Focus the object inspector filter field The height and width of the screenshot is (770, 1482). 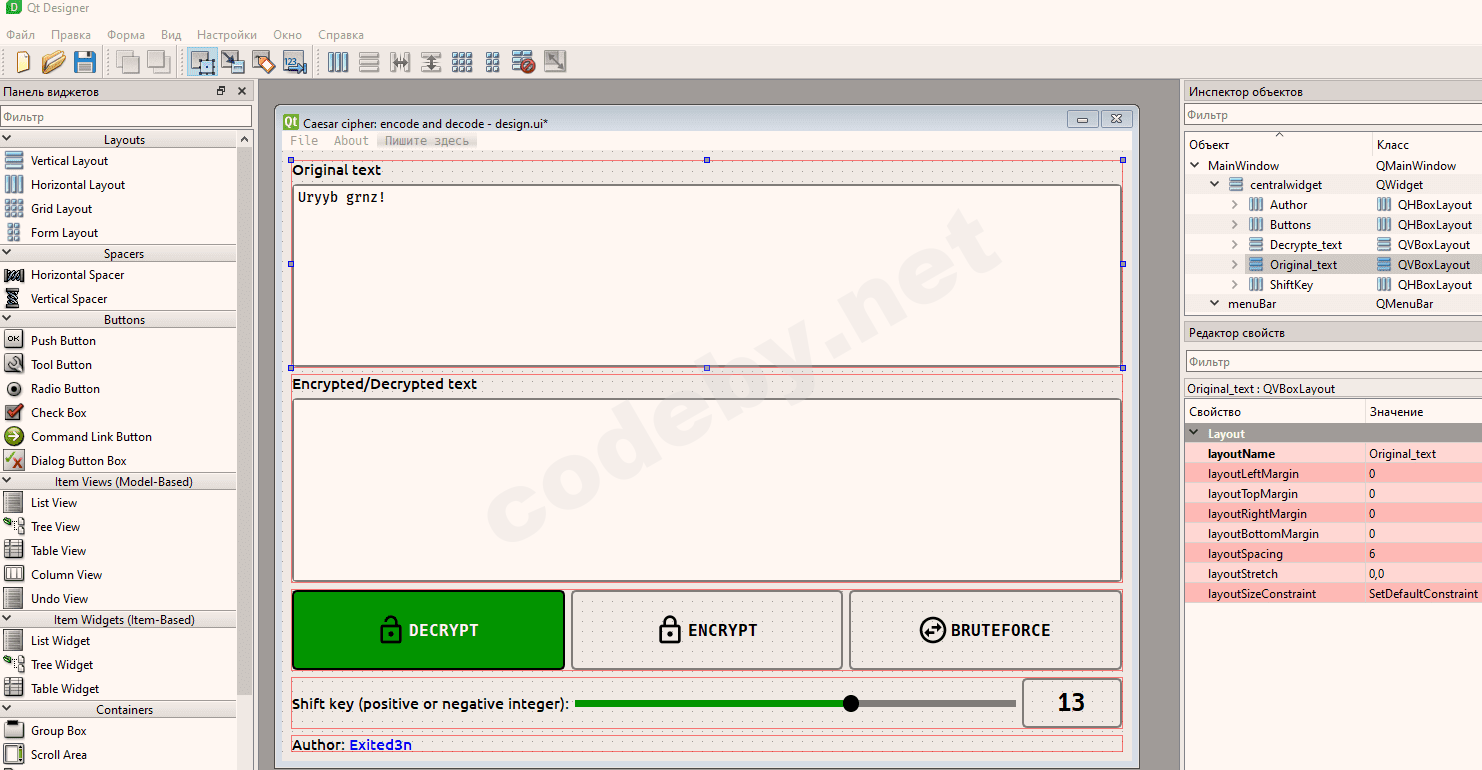(1333, 116)
